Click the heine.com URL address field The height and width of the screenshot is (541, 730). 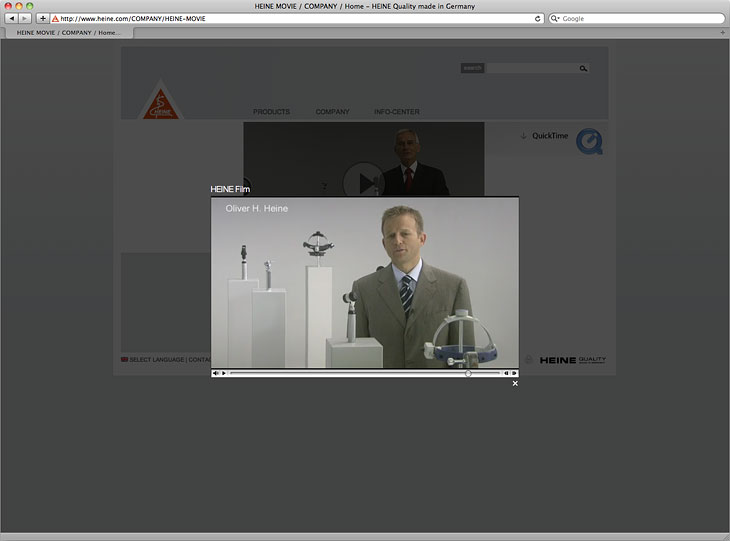(297, 19)
